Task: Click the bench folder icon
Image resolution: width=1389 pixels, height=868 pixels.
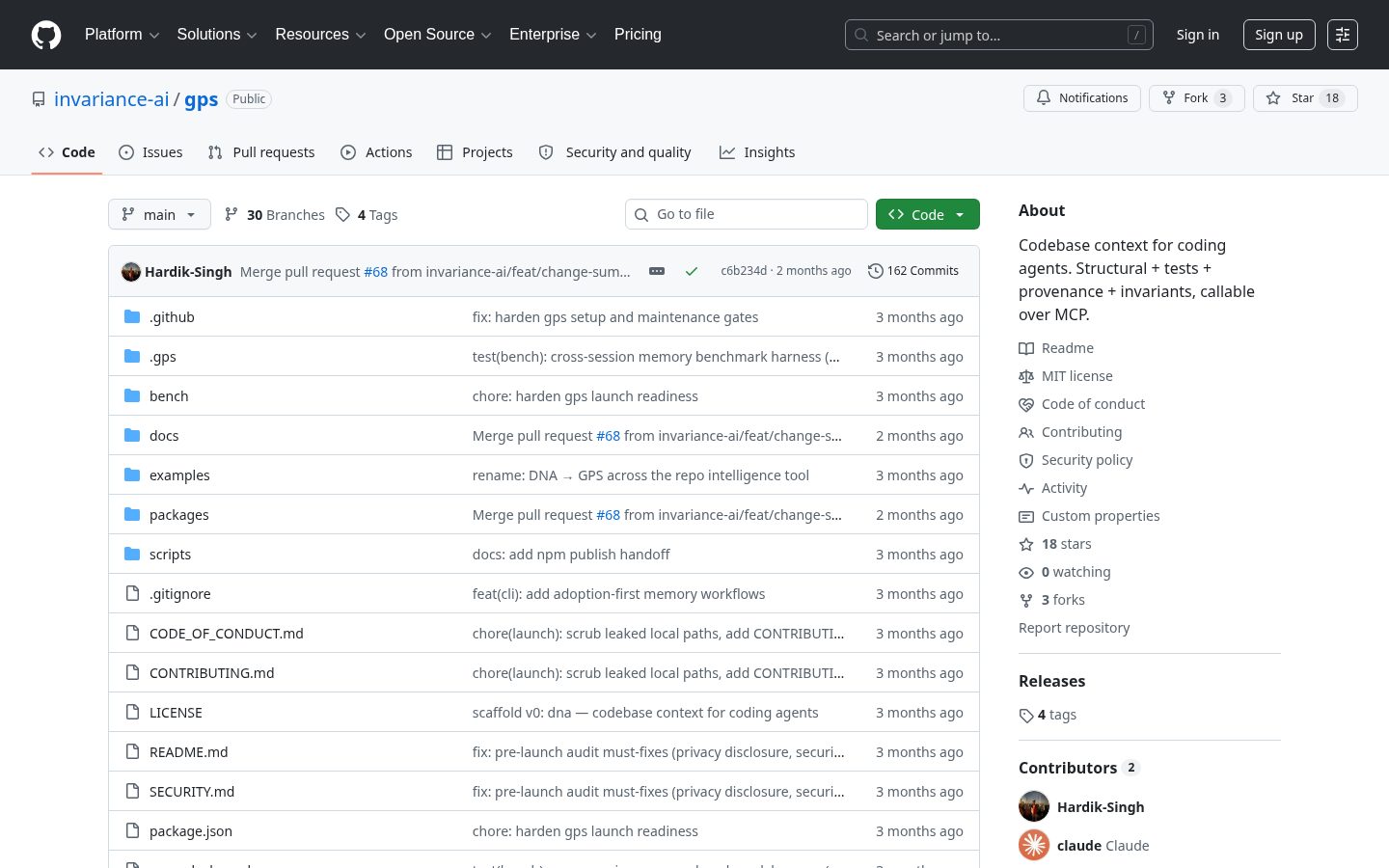Action: (x=132, y=395)
